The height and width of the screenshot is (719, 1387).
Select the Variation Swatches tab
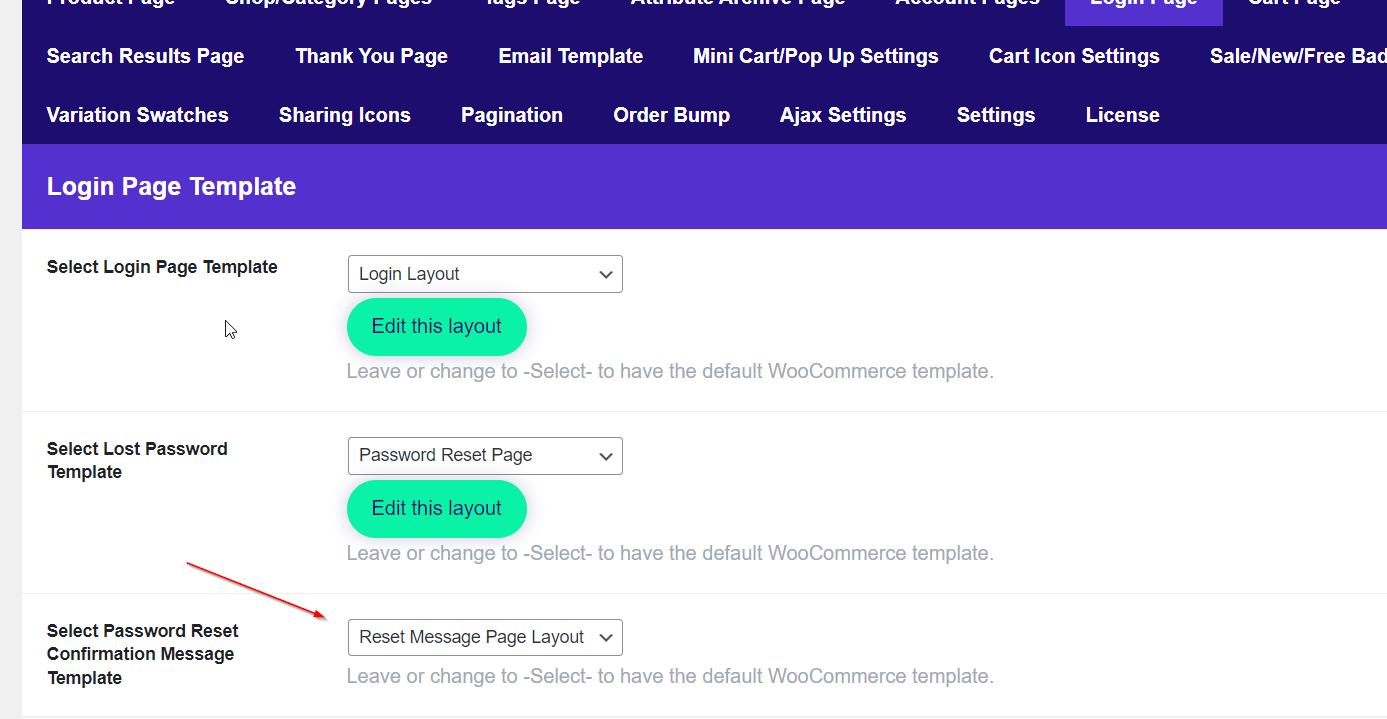coord(137,115)
